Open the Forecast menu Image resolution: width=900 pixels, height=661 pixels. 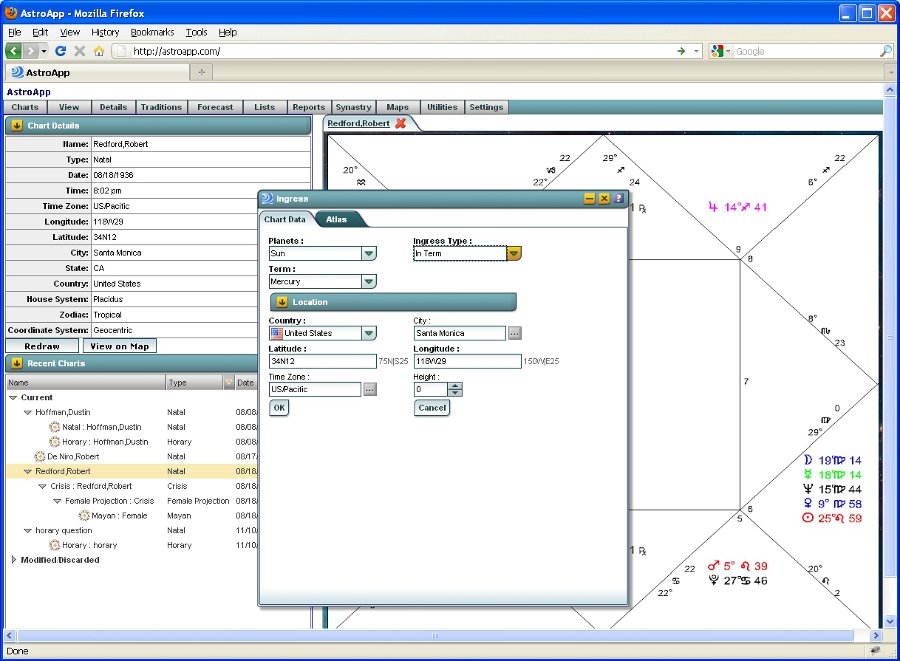[215, 107]
